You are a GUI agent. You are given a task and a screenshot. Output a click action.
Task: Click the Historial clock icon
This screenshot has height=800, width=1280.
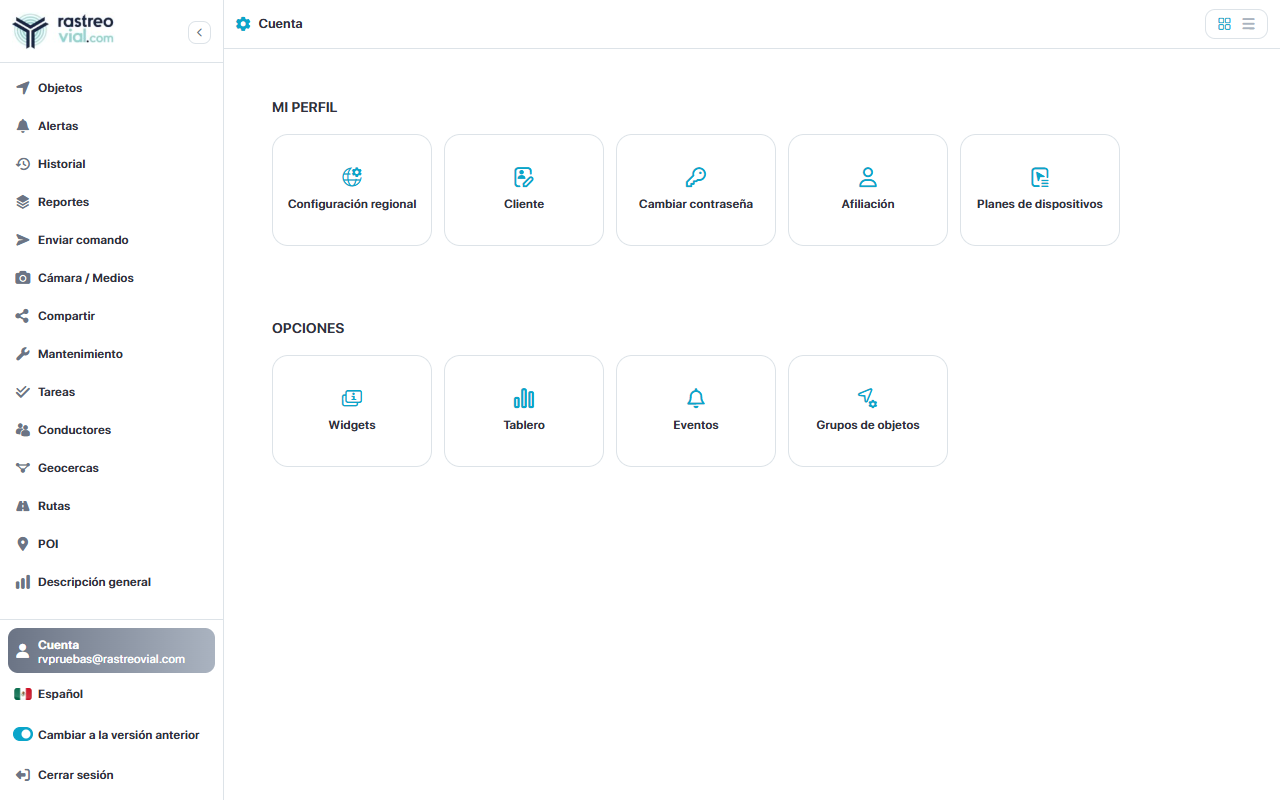point(23,164)
